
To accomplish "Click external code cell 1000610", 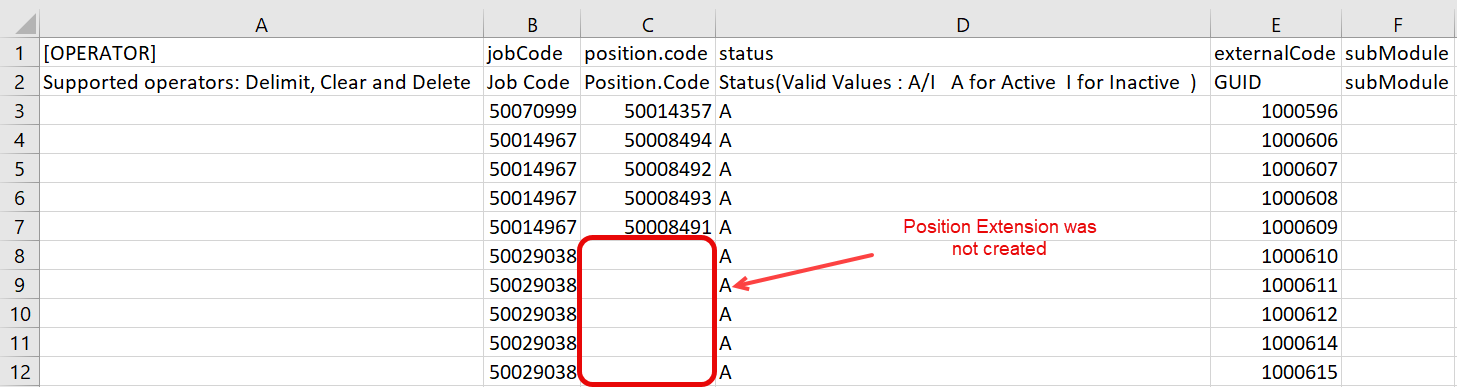I will tap(1276, 257).
